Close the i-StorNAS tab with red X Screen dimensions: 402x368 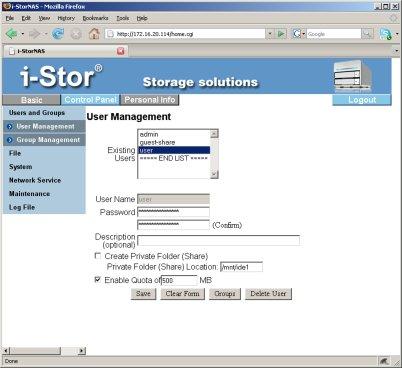(x=121, y=51)
